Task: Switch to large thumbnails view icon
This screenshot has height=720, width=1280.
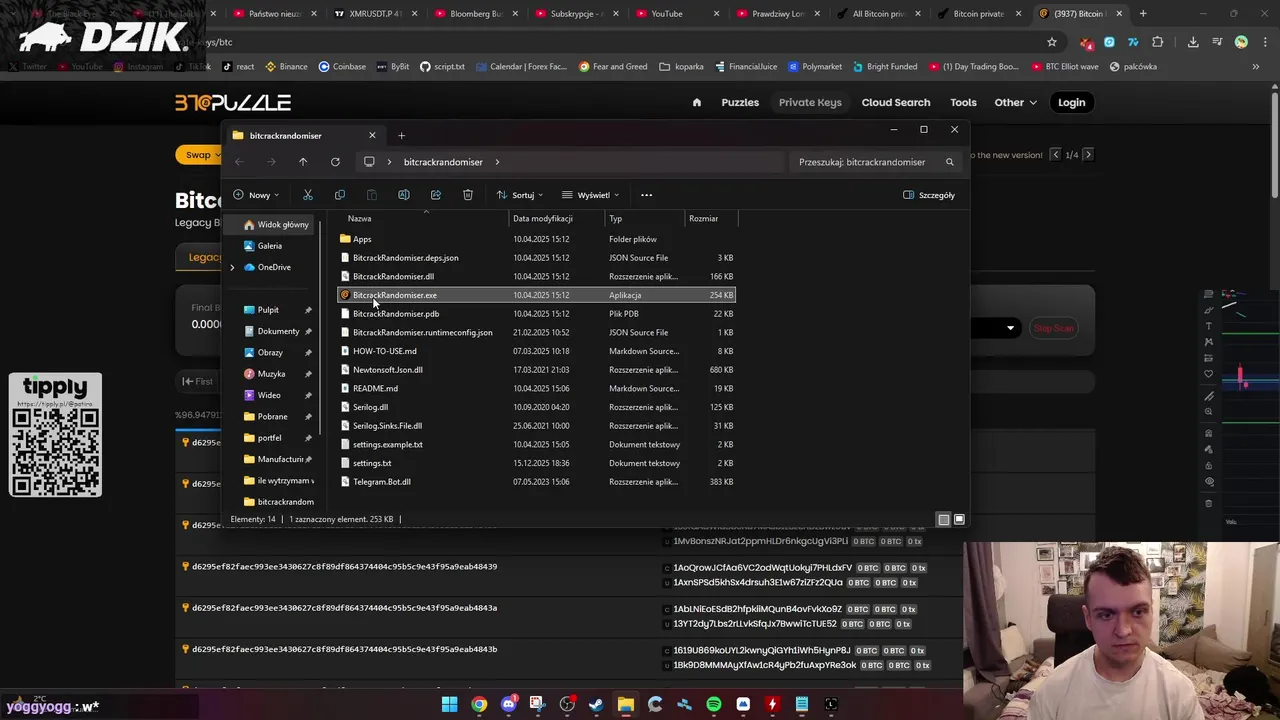Action: pyautogui.click(x=959, y=519)
